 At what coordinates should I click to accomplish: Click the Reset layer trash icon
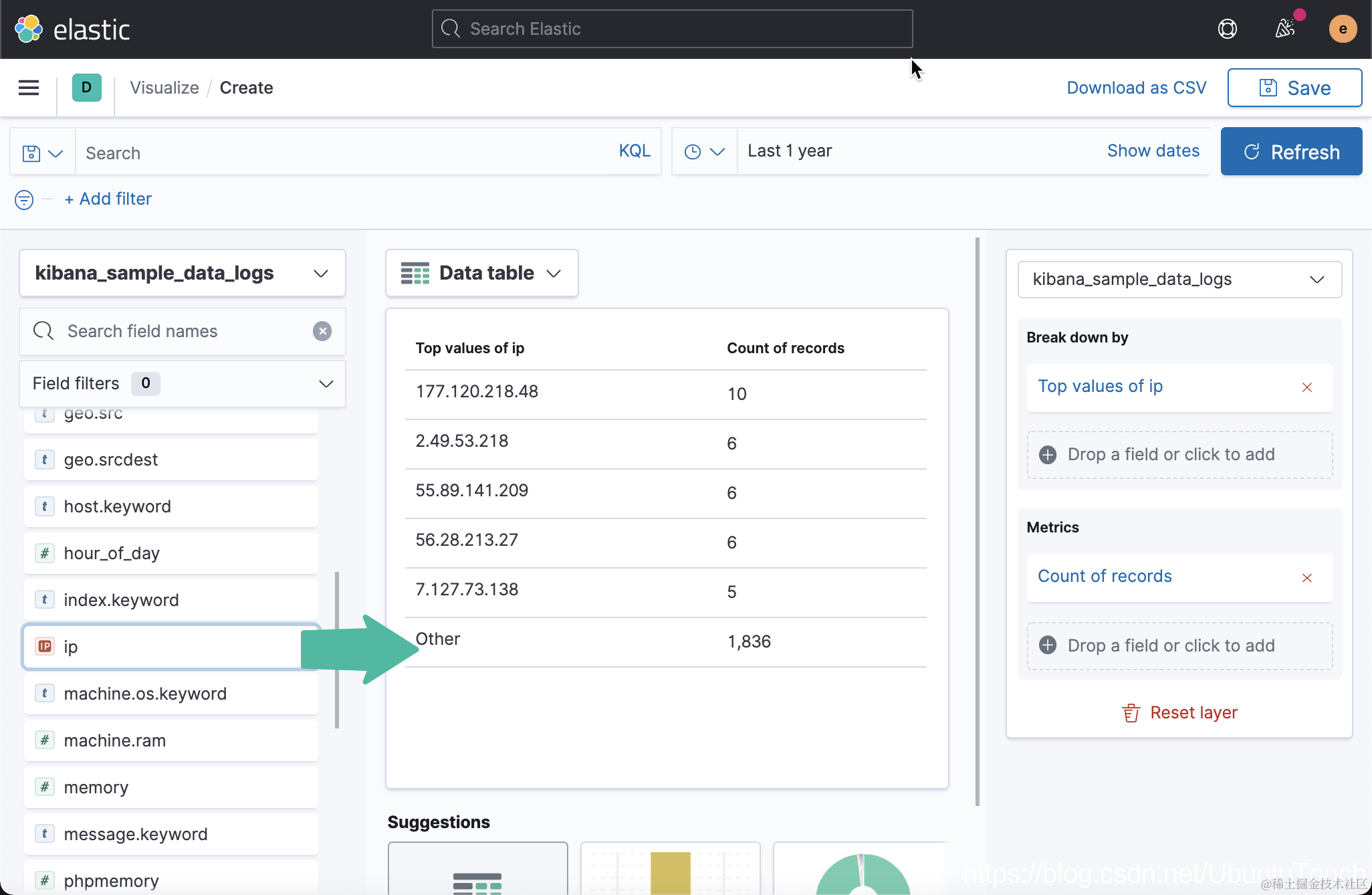pos(1131,713)
